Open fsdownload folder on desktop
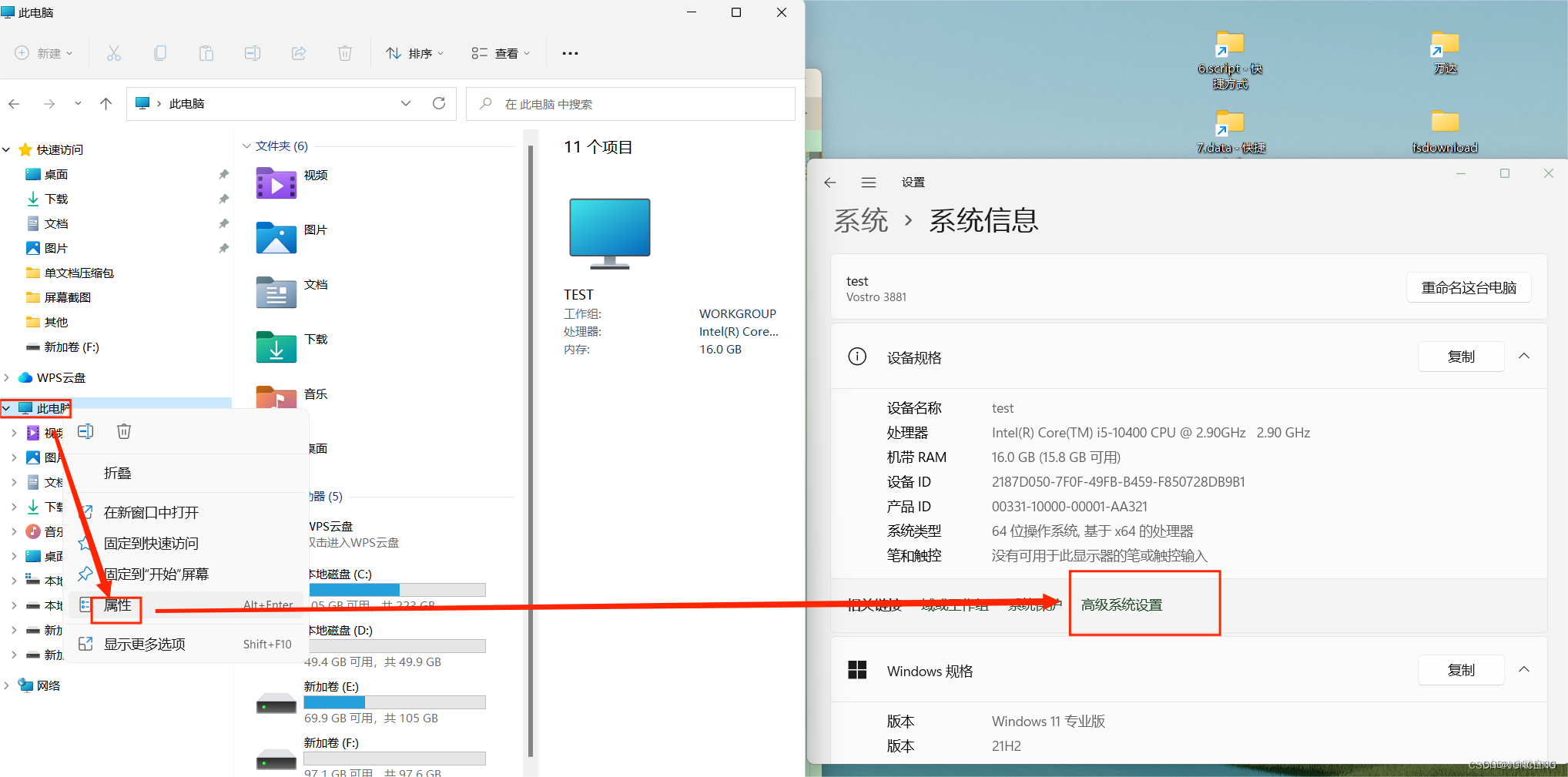This screenshot has width=1568, height=777. (1445, 131)
